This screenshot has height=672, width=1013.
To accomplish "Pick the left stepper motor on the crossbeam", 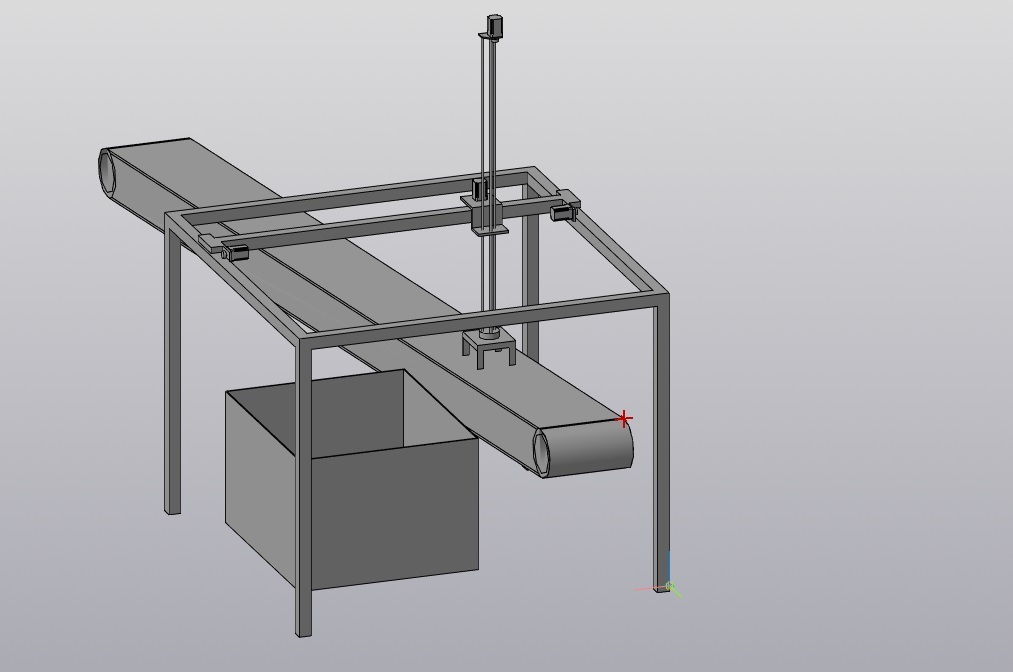I will [236, 252].
